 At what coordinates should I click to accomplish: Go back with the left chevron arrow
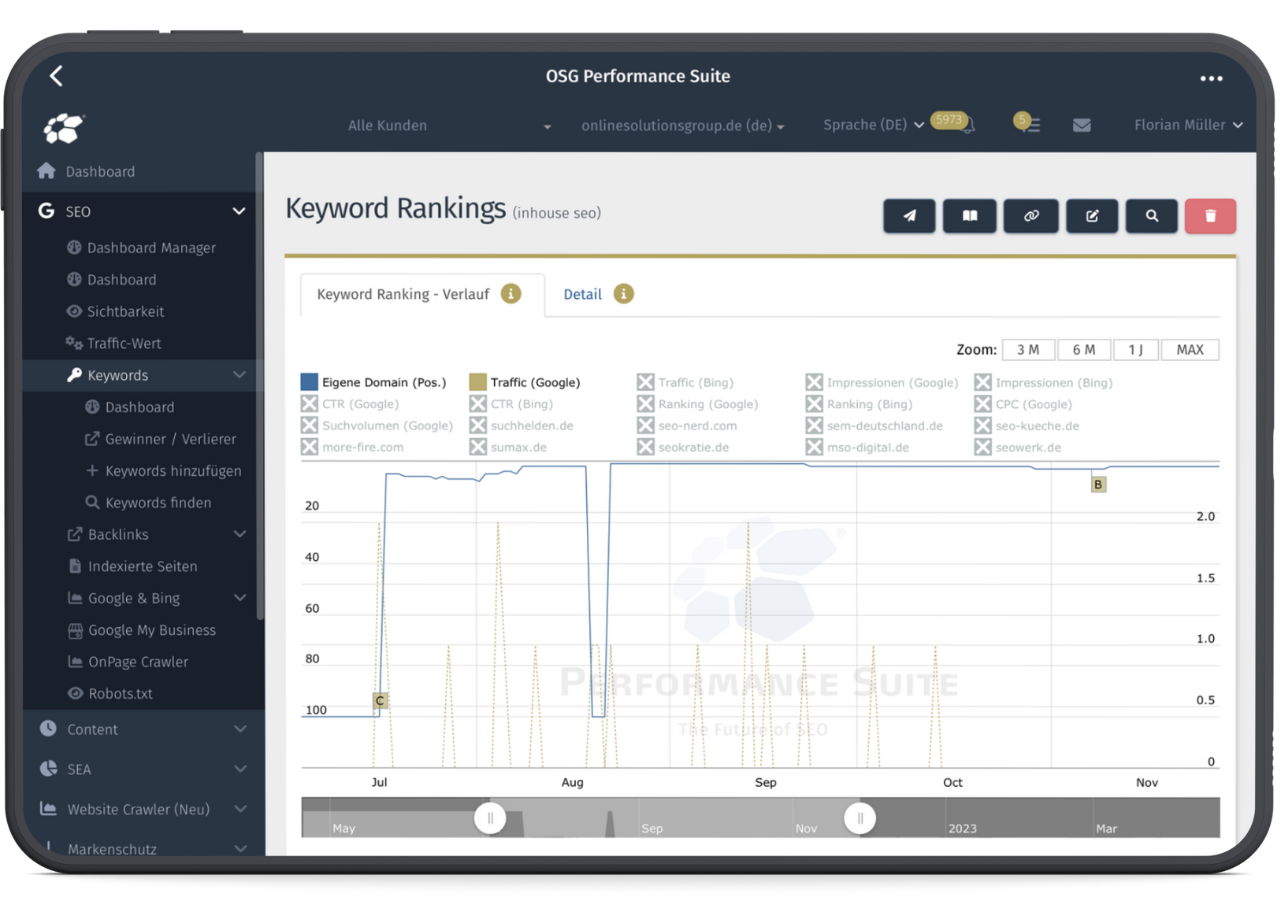(x=56, y=76)
